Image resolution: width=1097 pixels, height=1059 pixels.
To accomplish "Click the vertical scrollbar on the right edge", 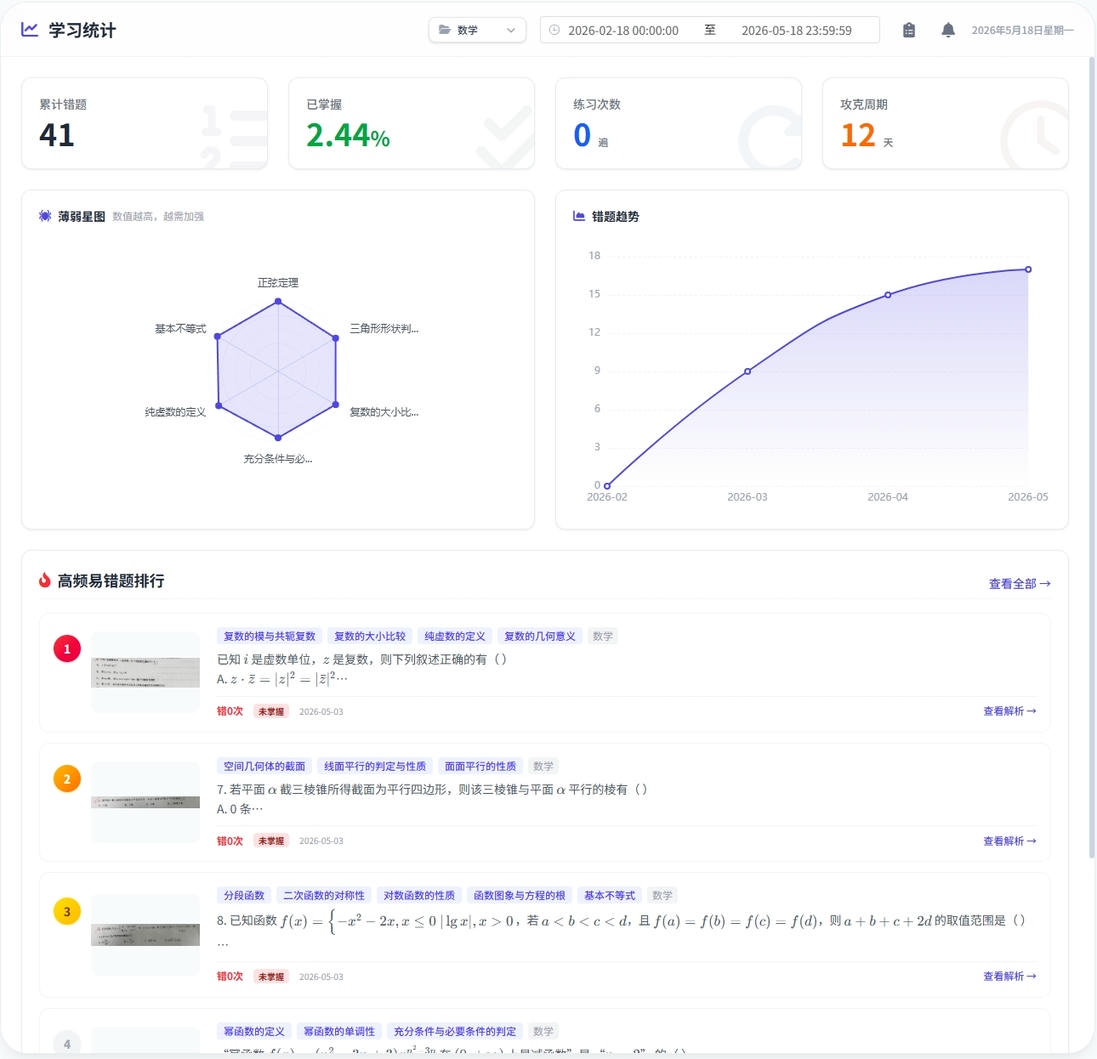I will coord(1091,457).
